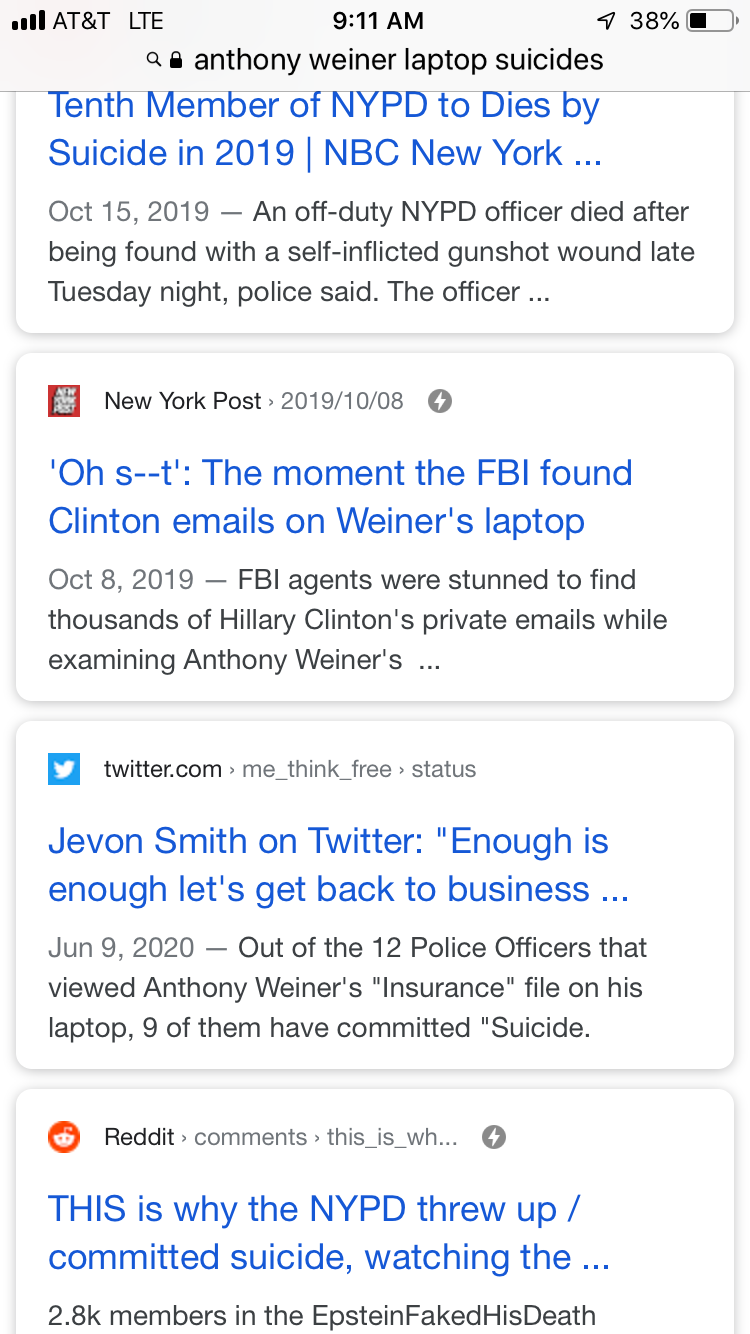The image size is (750, 1334).
Task: Tap the New York Post favicon
Action: coord(64,401)
